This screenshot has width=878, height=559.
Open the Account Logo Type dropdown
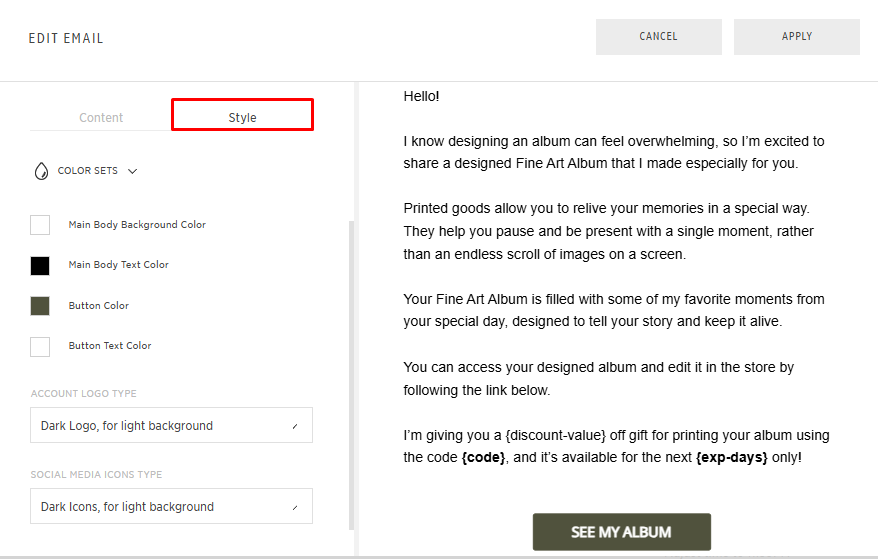[171, 425]
